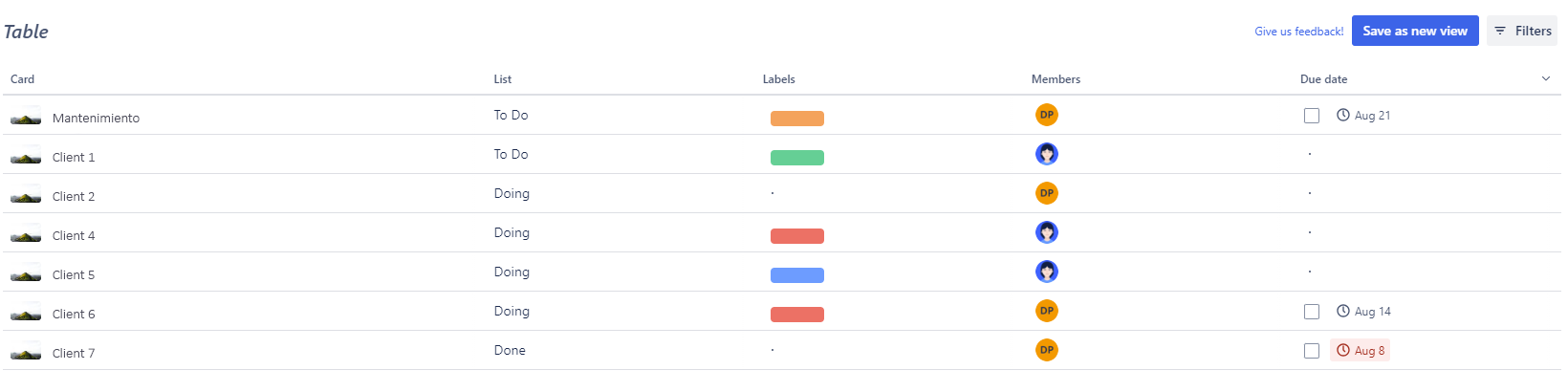The width and height of the screenshot is (1568, 392).
Task: Click the filter icon in Filters button
Action: pos(1500,31)
